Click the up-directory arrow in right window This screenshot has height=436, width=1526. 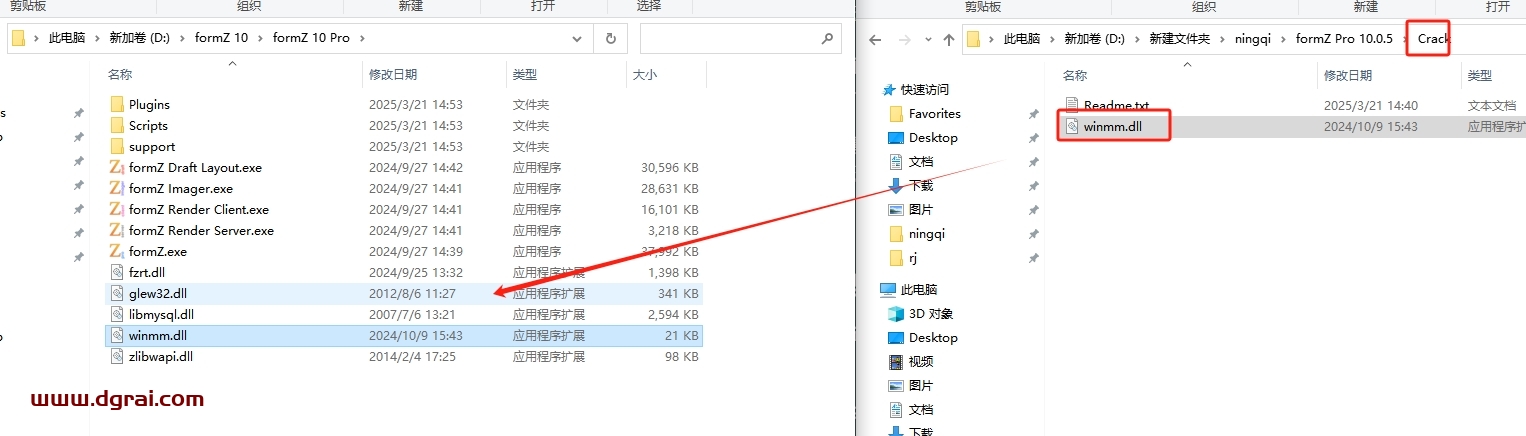coord(948,39)
